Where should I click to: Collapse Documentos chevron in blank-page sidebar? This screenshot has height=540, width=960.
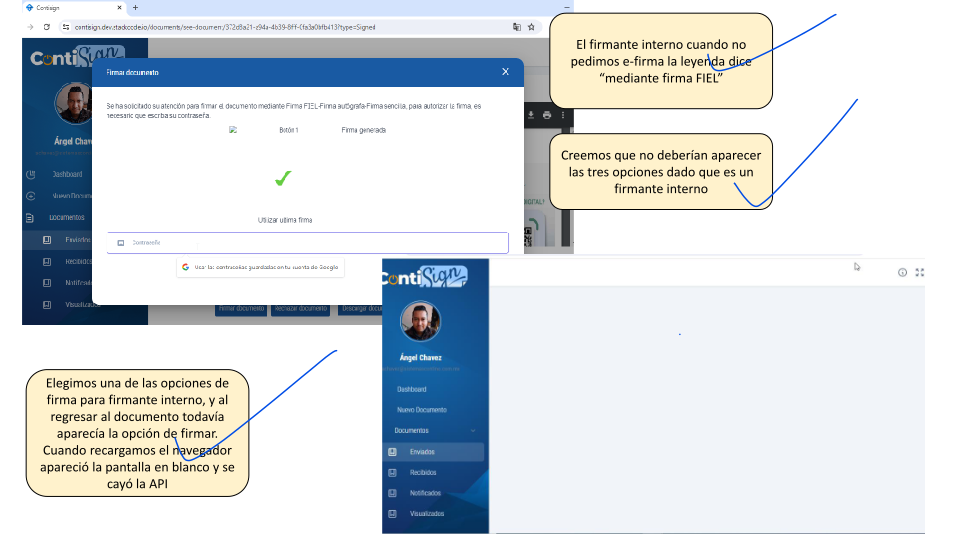(473, 431)
